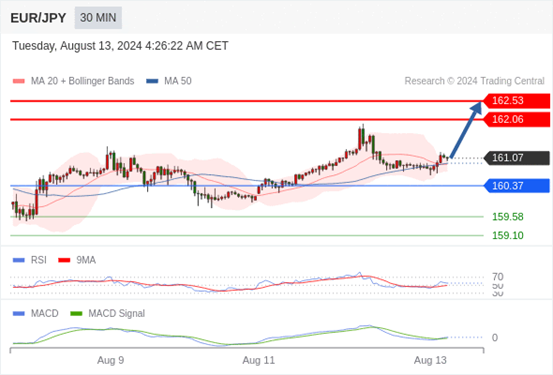
Task: Select the red 162.06 resistance price tag
Action: [516, 119]
